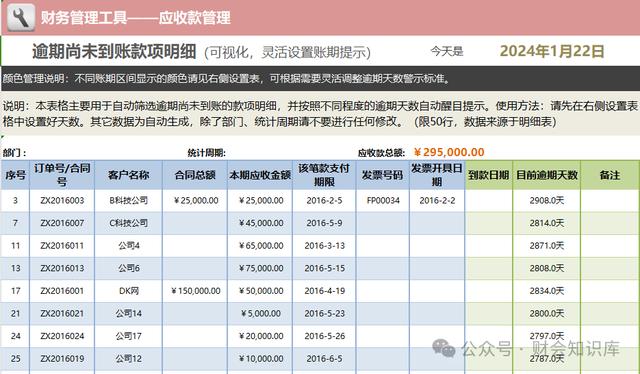Select receivable amount ¥65,000.00

point(261,246)
